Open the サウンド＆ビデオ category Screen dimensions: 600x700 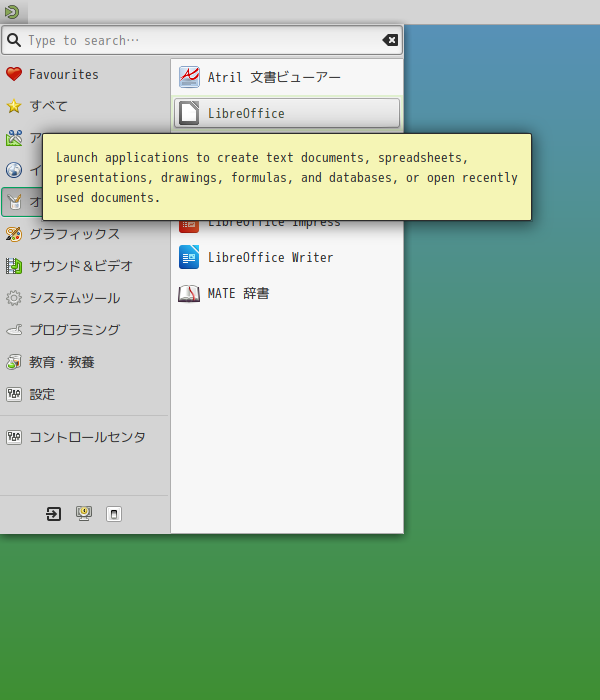coord(84,266)
